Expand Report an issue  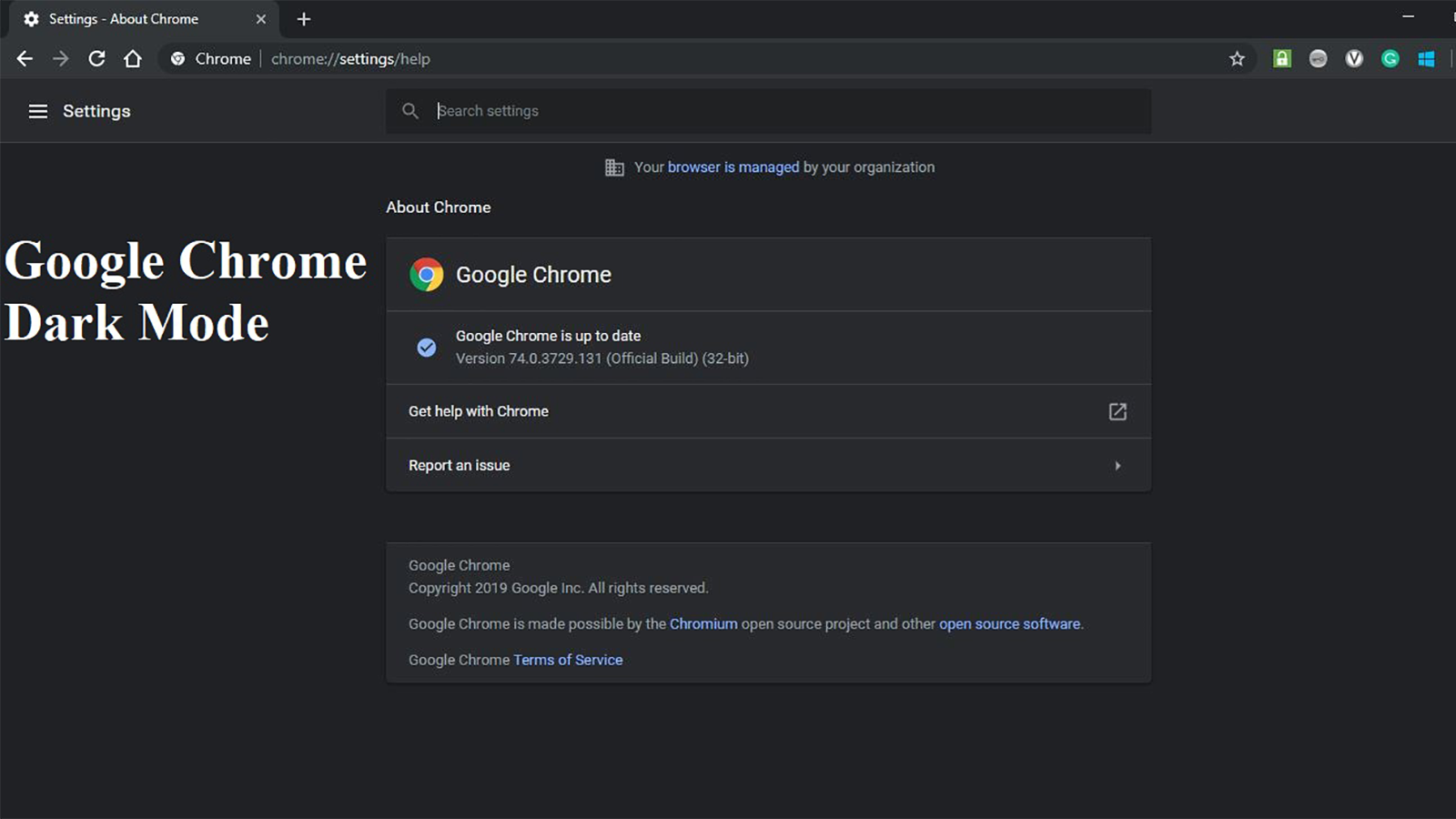(1117, 465)
